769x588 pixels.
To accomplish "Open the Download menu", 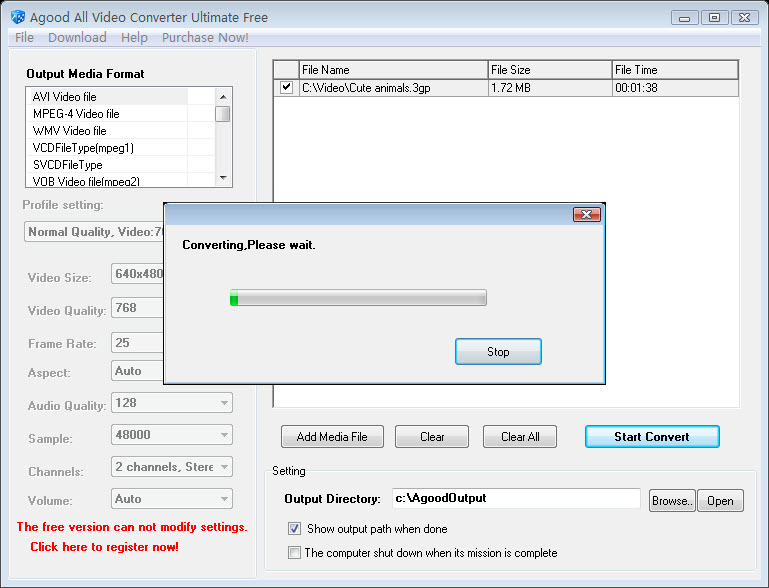I will coord(77,38).
